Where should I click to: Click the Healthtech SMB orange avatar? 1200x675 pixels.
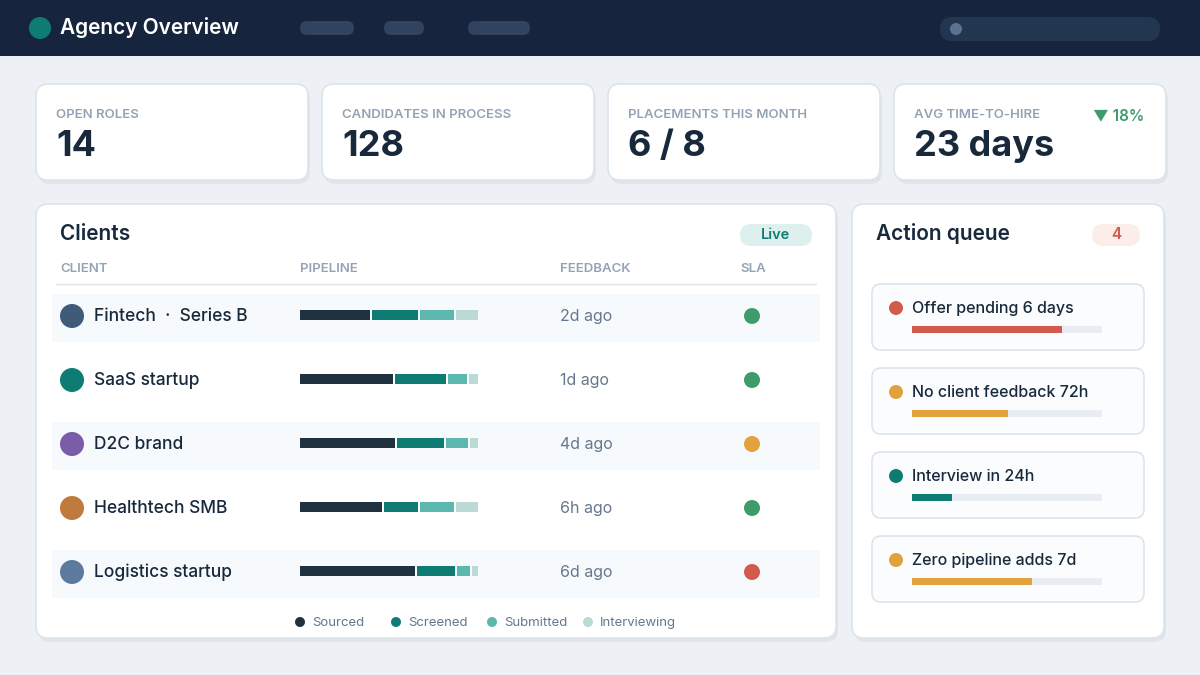pyautogui.click(x=72, y=508)
